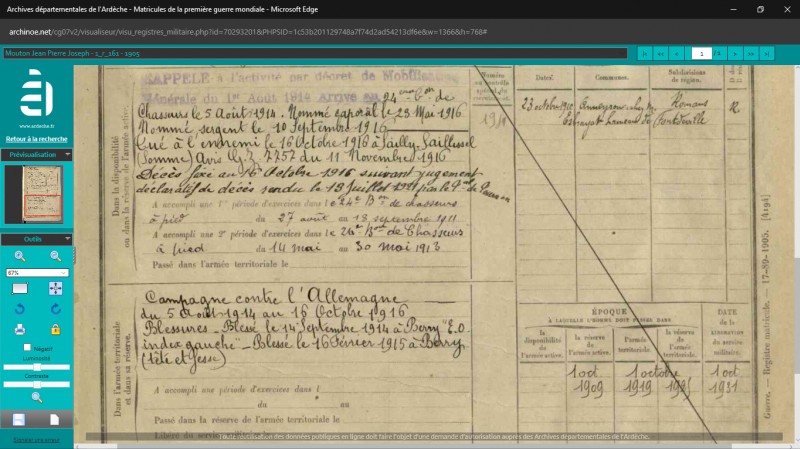Click the Ardèche archives logo
This screenshot has height=449, width=800.
36,93
